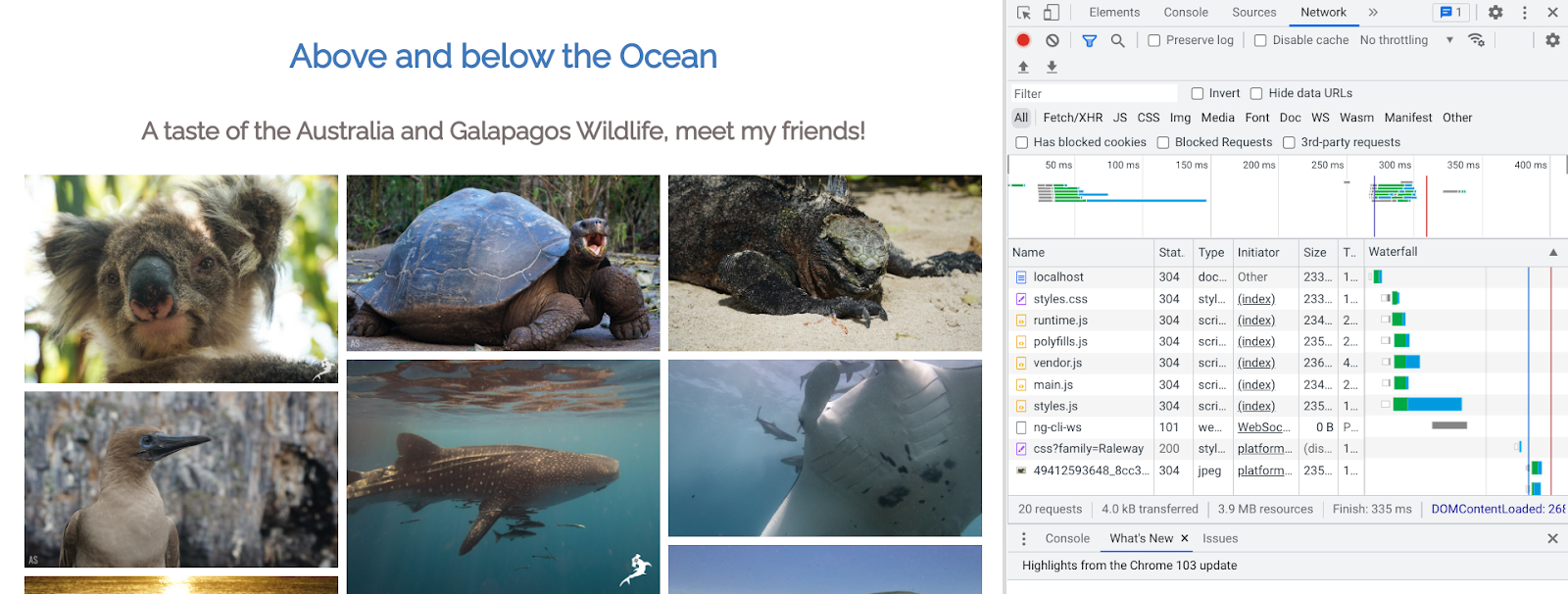1568x594 pixels.
Task: Enable the Preserve log checkbox
Action: tap(1154, 40)
